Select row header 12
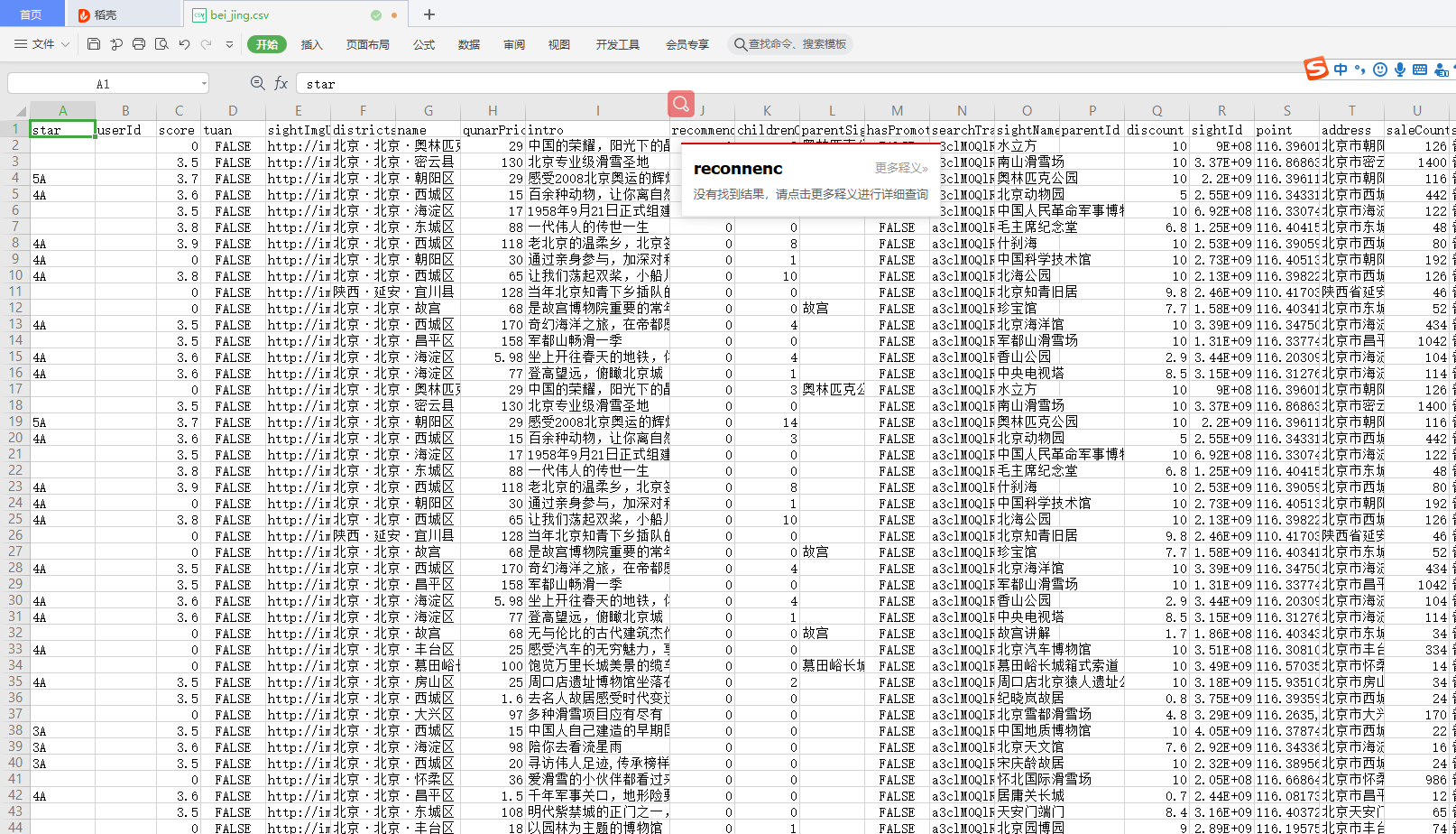 (15, 308)
